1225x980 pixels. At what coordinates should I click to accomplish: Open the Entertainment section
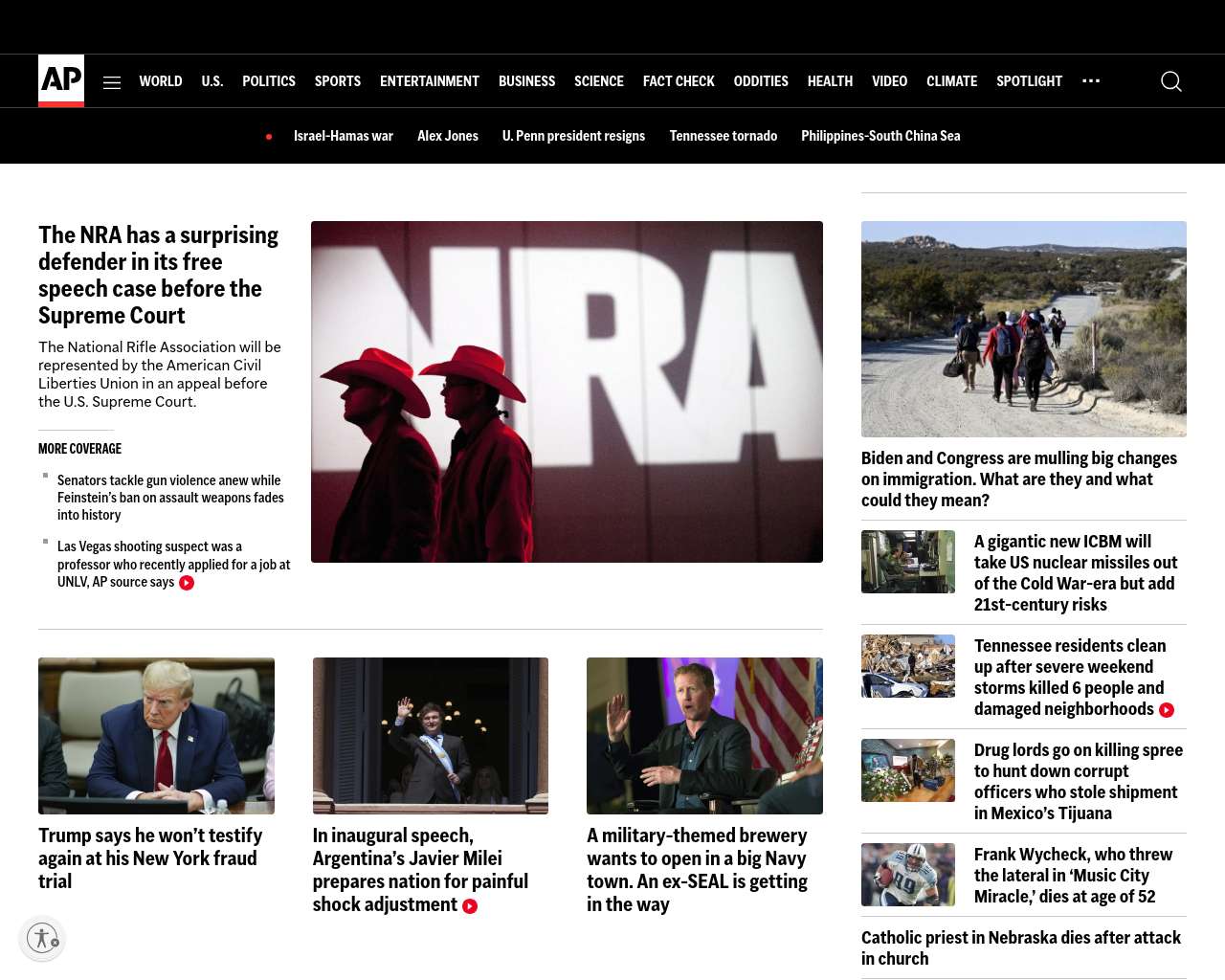tap(430, 81)
